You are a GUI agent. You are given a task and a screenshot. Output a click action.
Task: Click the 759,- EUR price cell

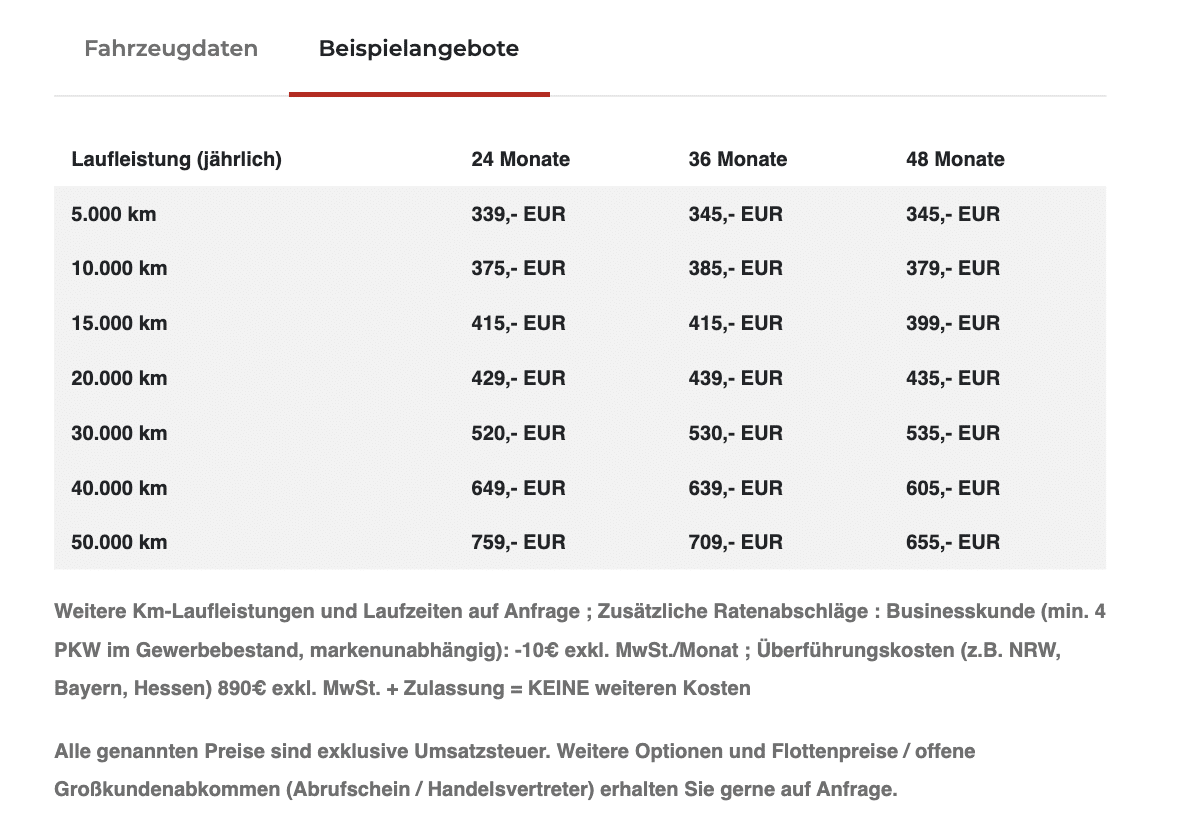(x=518, y=542)
